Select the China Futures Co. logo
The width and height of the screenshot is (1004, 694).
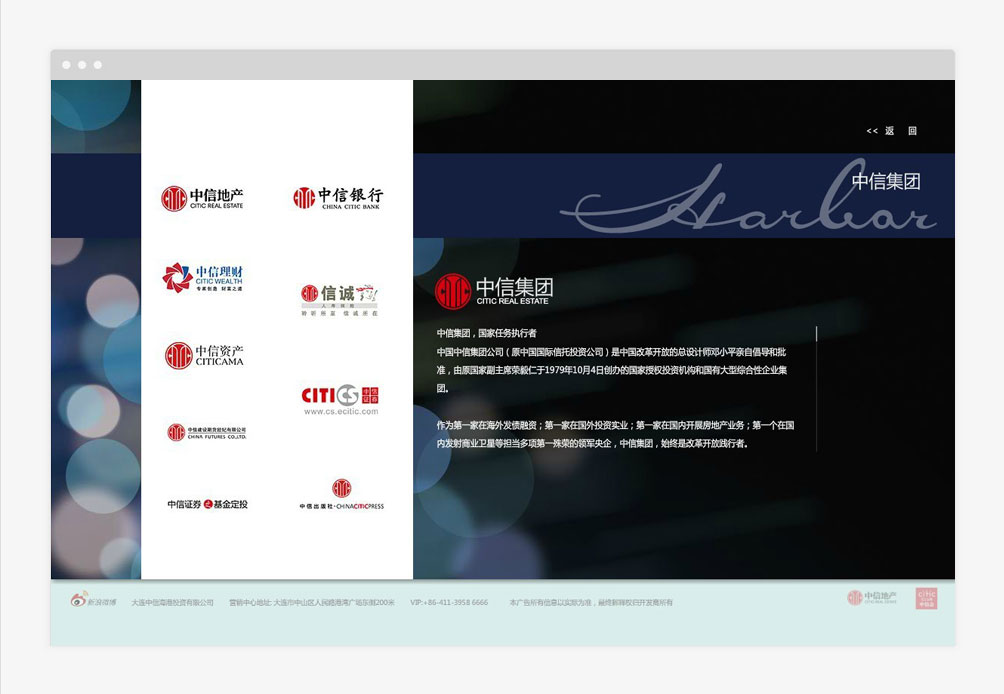(206, 432)
